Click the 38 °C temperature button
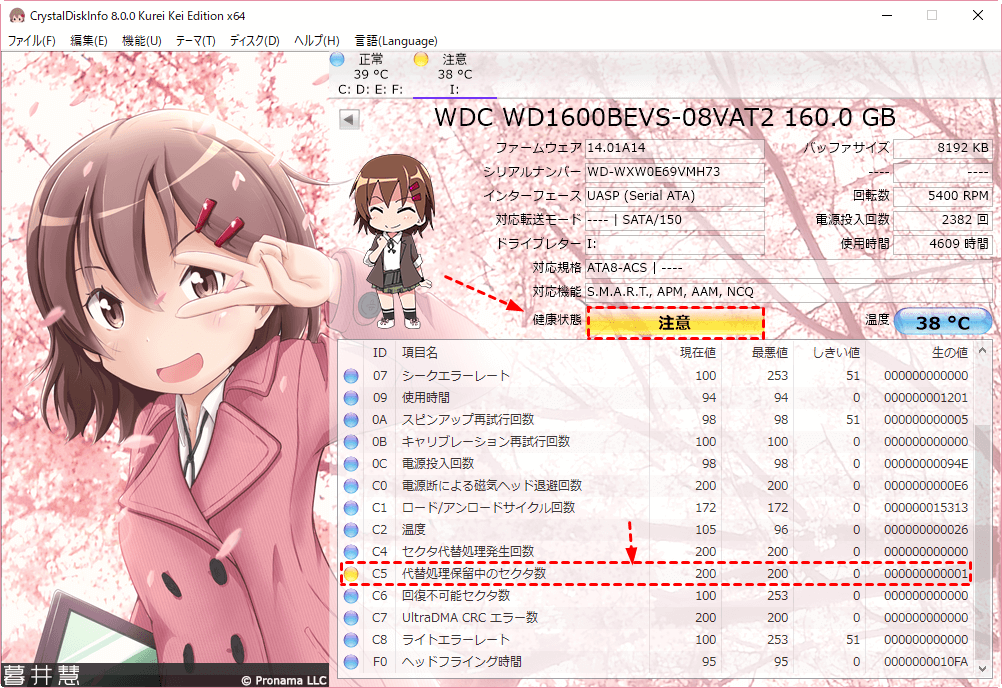 (943, 323)
